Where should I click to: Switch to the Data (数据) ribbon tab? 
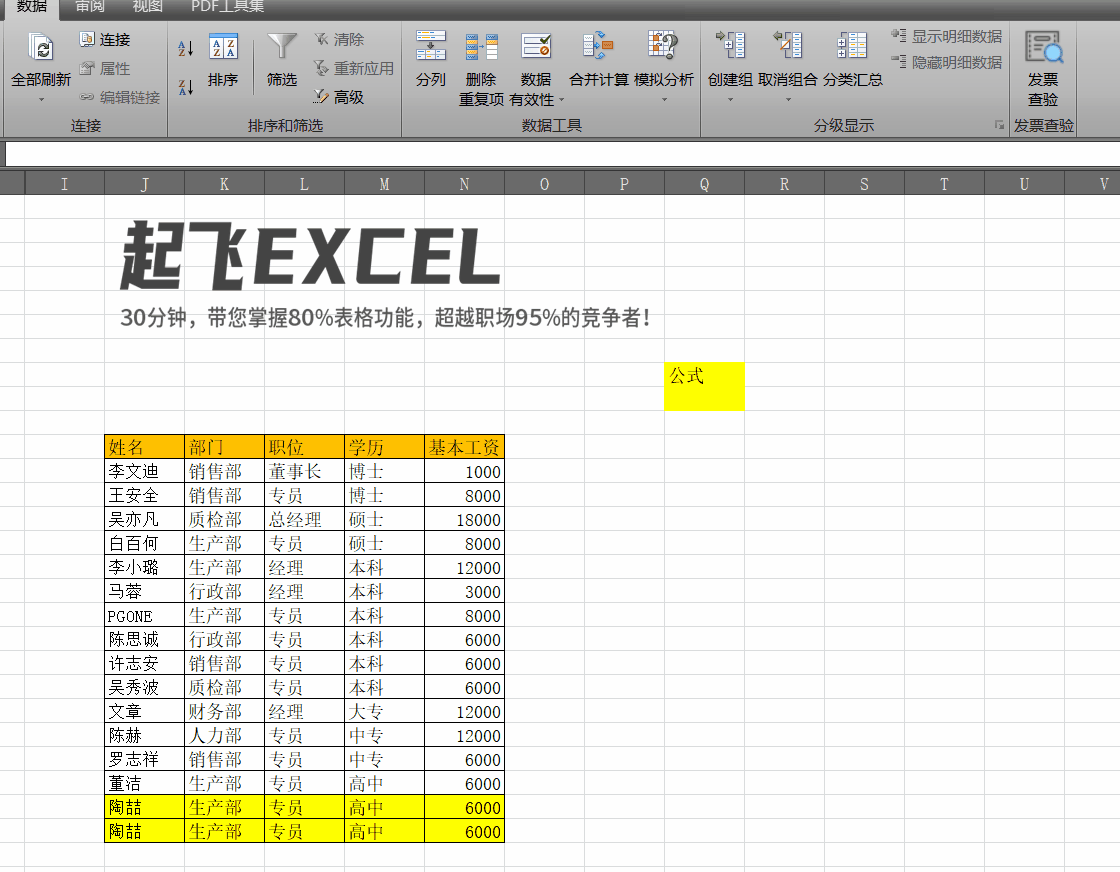[x=32, y=7]
